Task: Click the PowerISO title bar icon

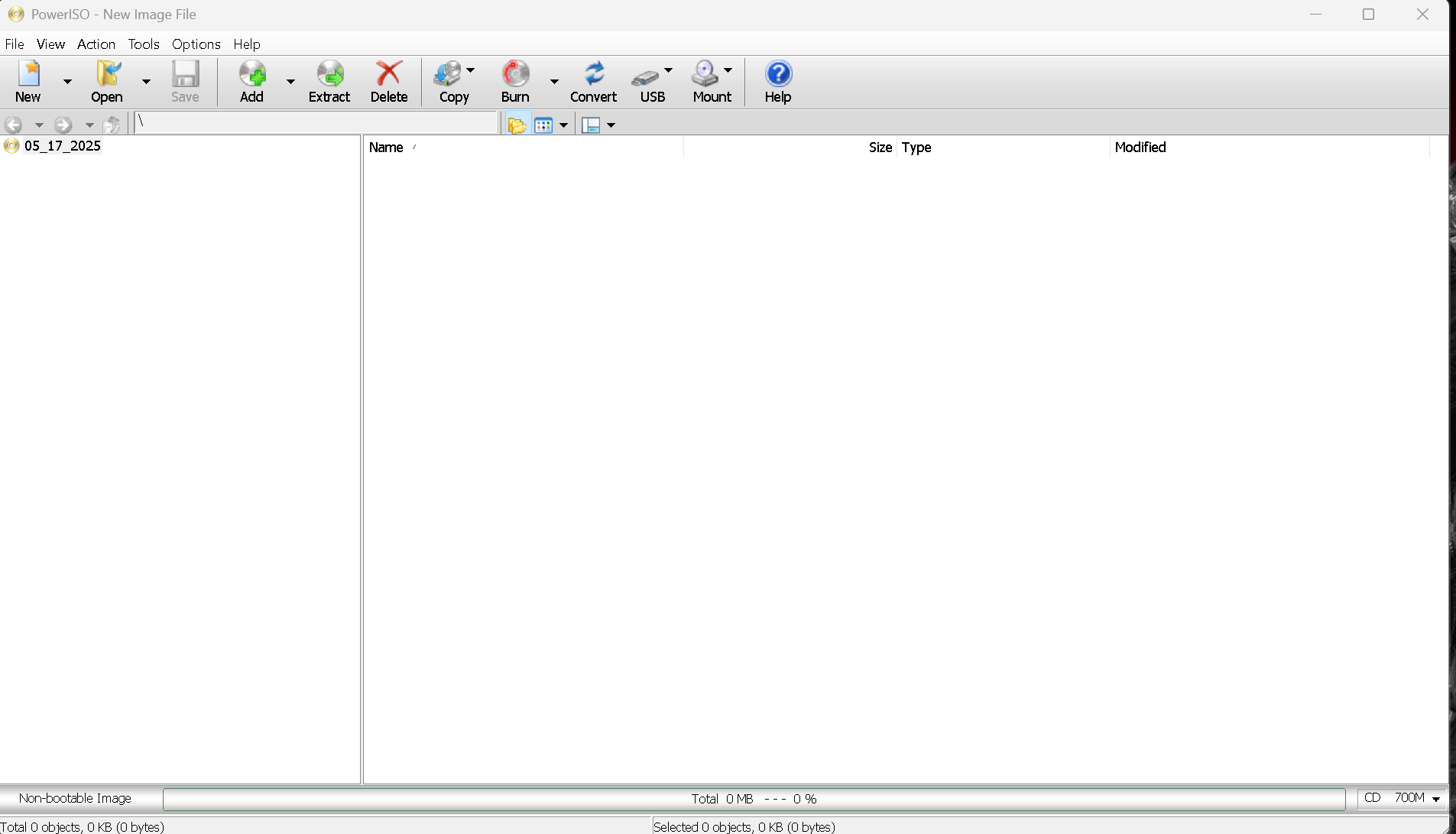Action: 15,14
